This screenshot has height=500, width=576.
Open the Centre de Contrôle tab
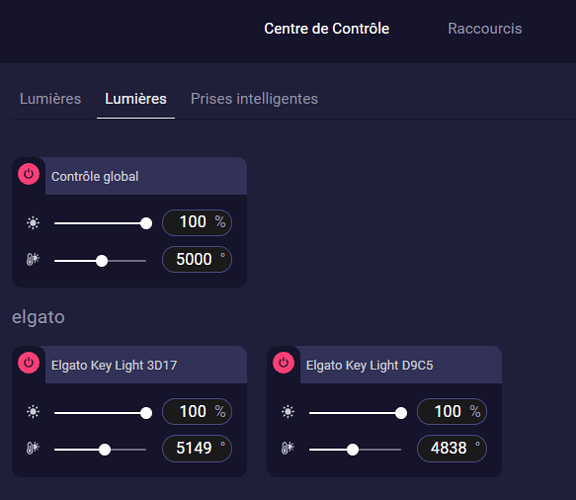click(327, 29)
